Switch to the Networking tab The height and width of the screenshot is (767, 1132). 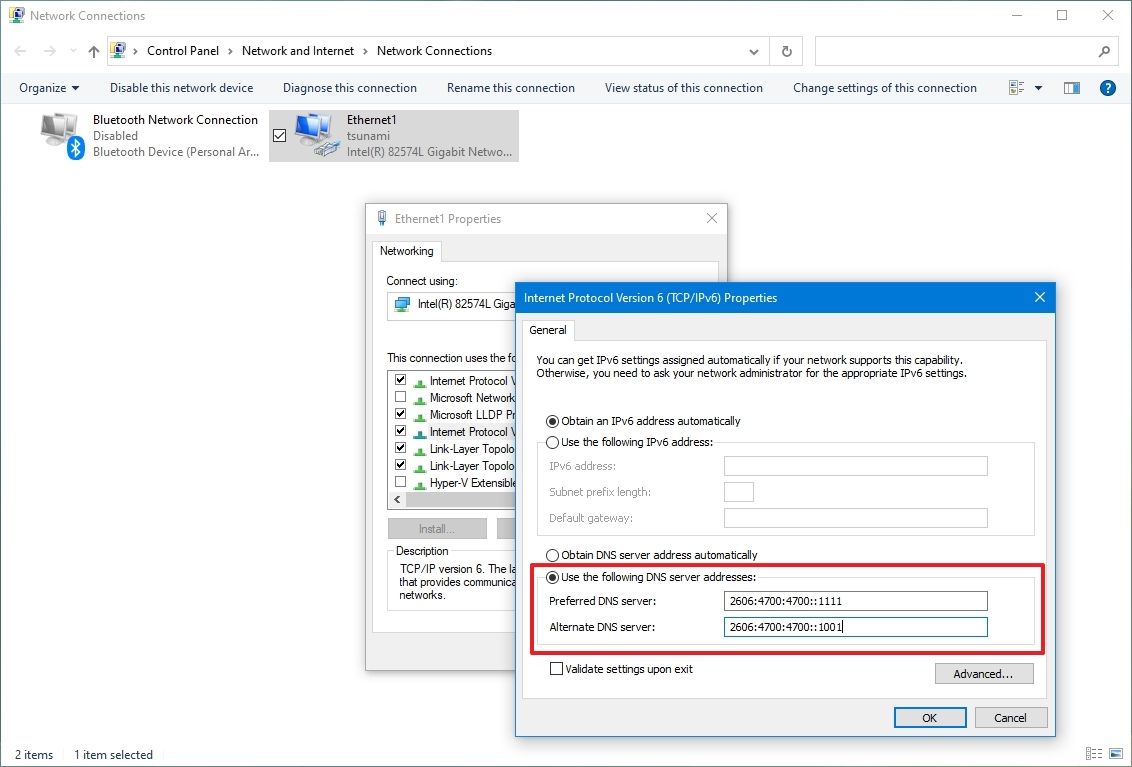[406, 251]
